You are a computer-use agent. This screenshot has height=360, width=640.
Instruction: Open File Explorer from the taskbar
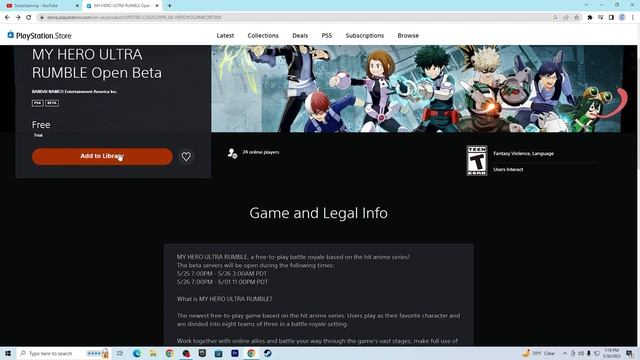pyautogui.click(x=153, y=353)
